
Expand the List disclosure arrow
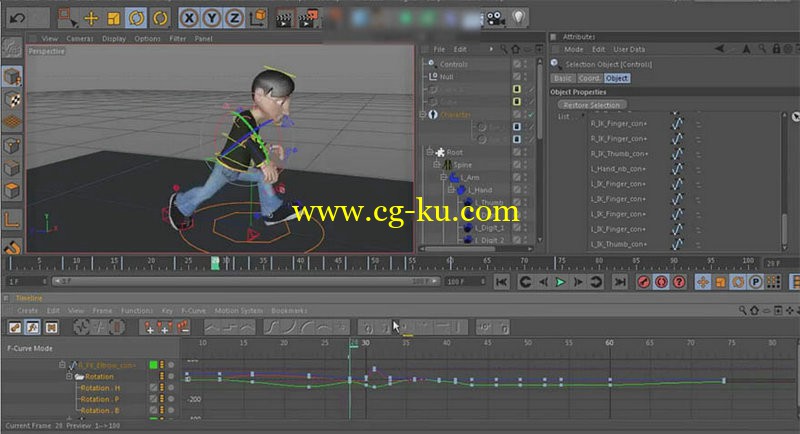[x=583, y=116]
